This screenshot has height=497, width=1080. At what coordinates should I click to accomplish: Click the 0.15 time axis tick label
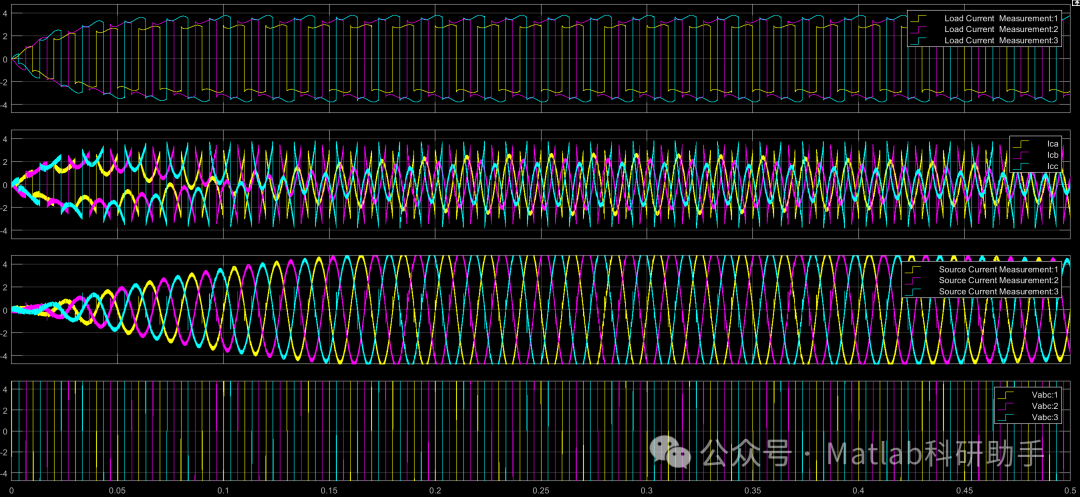tap(329, 490)
